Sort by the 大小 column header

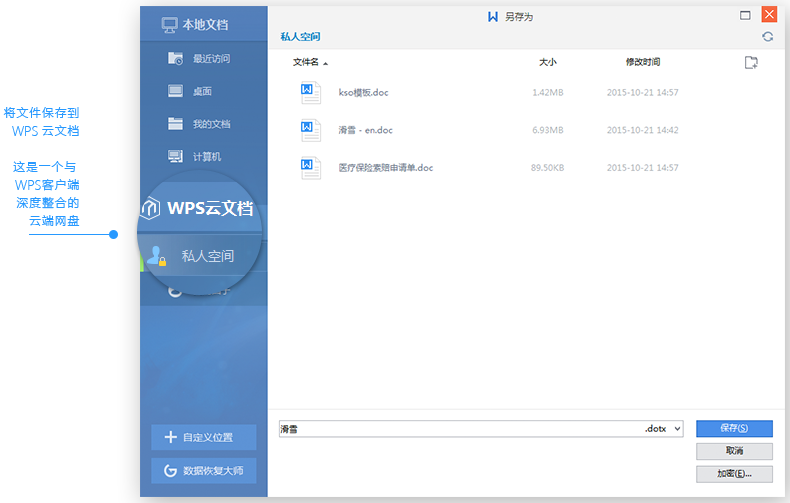[548, 62]
